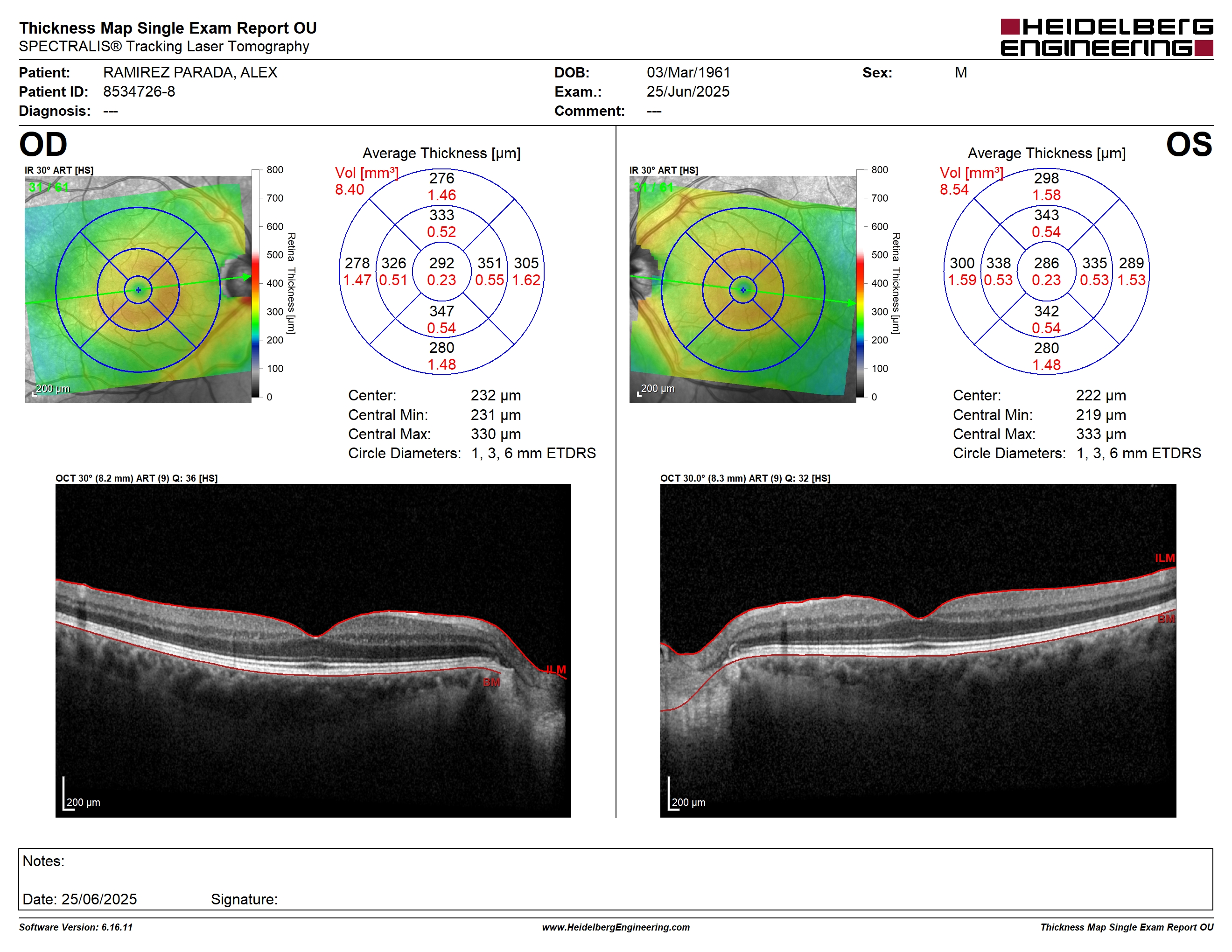Click the large OD eye label

coord(43,144)
